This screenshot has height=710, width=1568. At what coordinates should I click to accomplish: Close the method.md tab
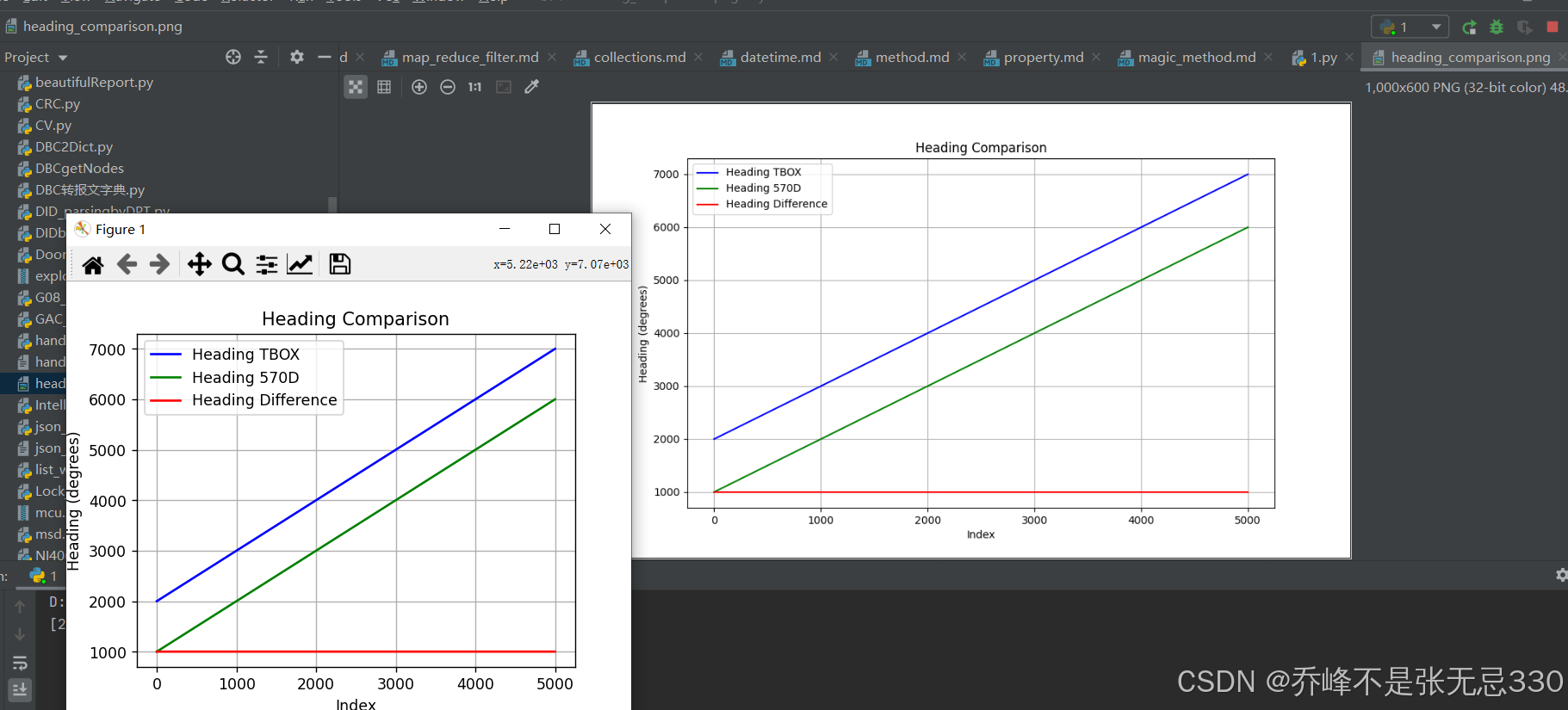click(x=962, y=57)
